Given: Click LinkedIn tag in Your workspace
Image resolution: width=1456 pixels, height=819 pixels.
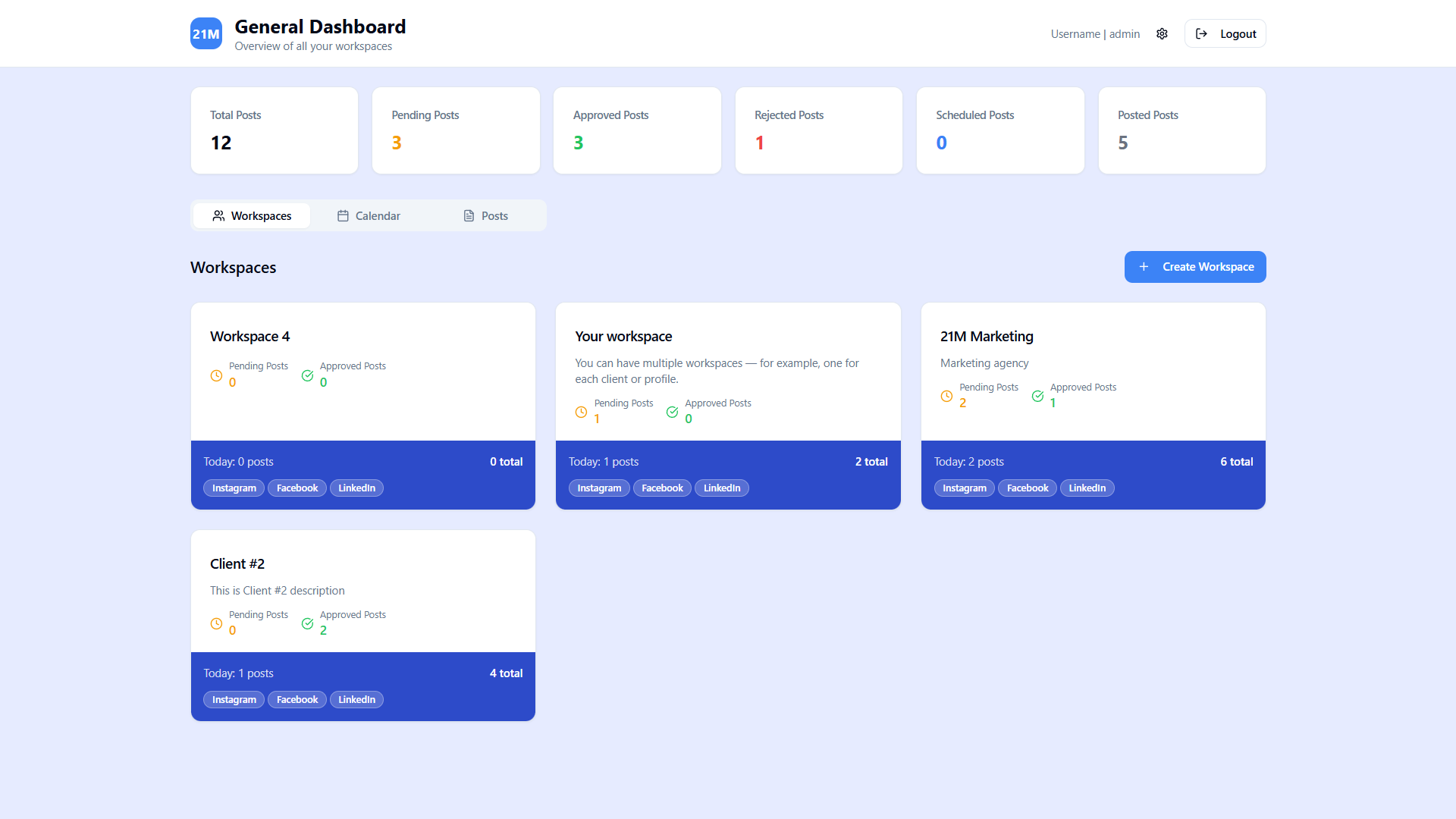Looking at the screenshot, I should tap(722, 488).
